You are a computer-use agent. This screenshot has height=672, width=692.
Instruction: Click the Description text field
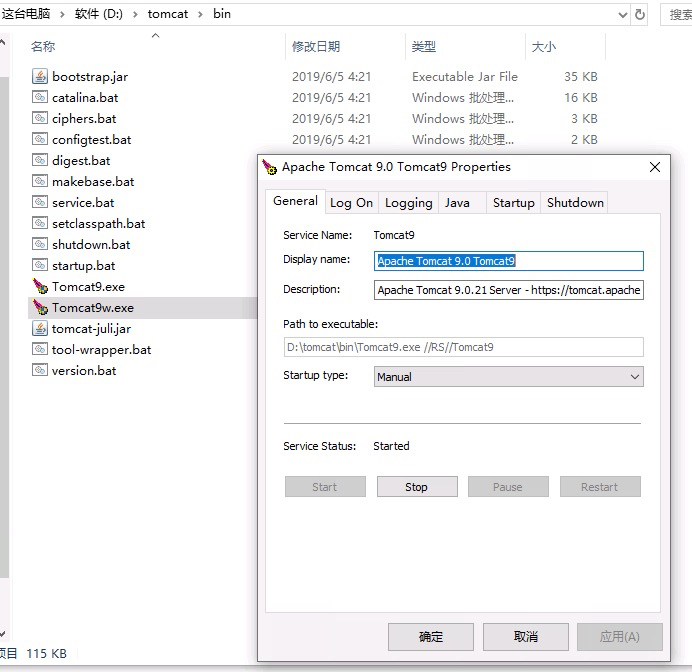(x=508, y=290)
